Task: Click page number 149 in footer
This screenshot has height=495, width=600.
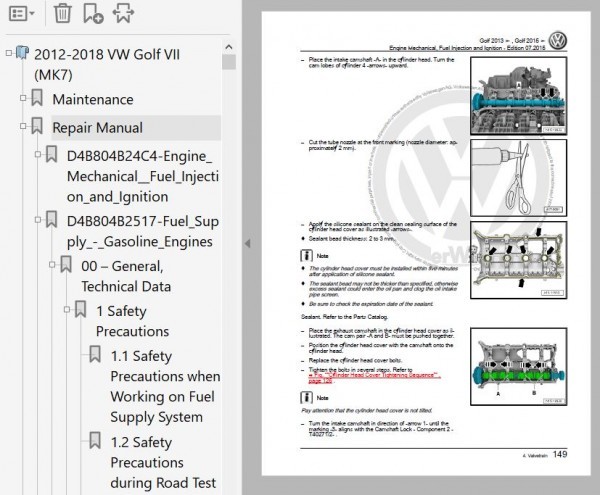Action: pyautogui.click(x=560, y=454)
